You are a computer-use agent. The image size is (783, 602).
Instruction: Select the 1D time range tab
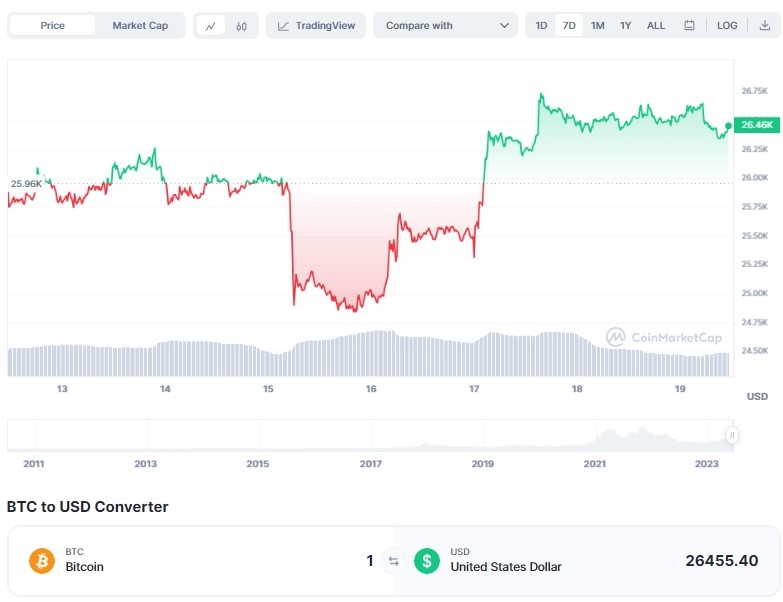tap(541, 25)
